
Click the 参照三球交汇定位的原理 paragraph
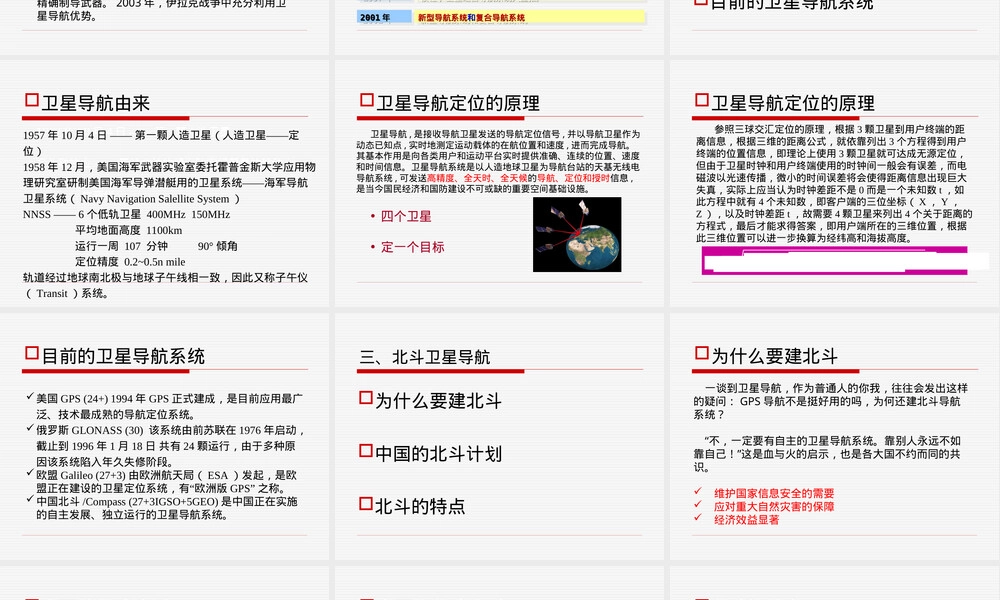point(834,183)
